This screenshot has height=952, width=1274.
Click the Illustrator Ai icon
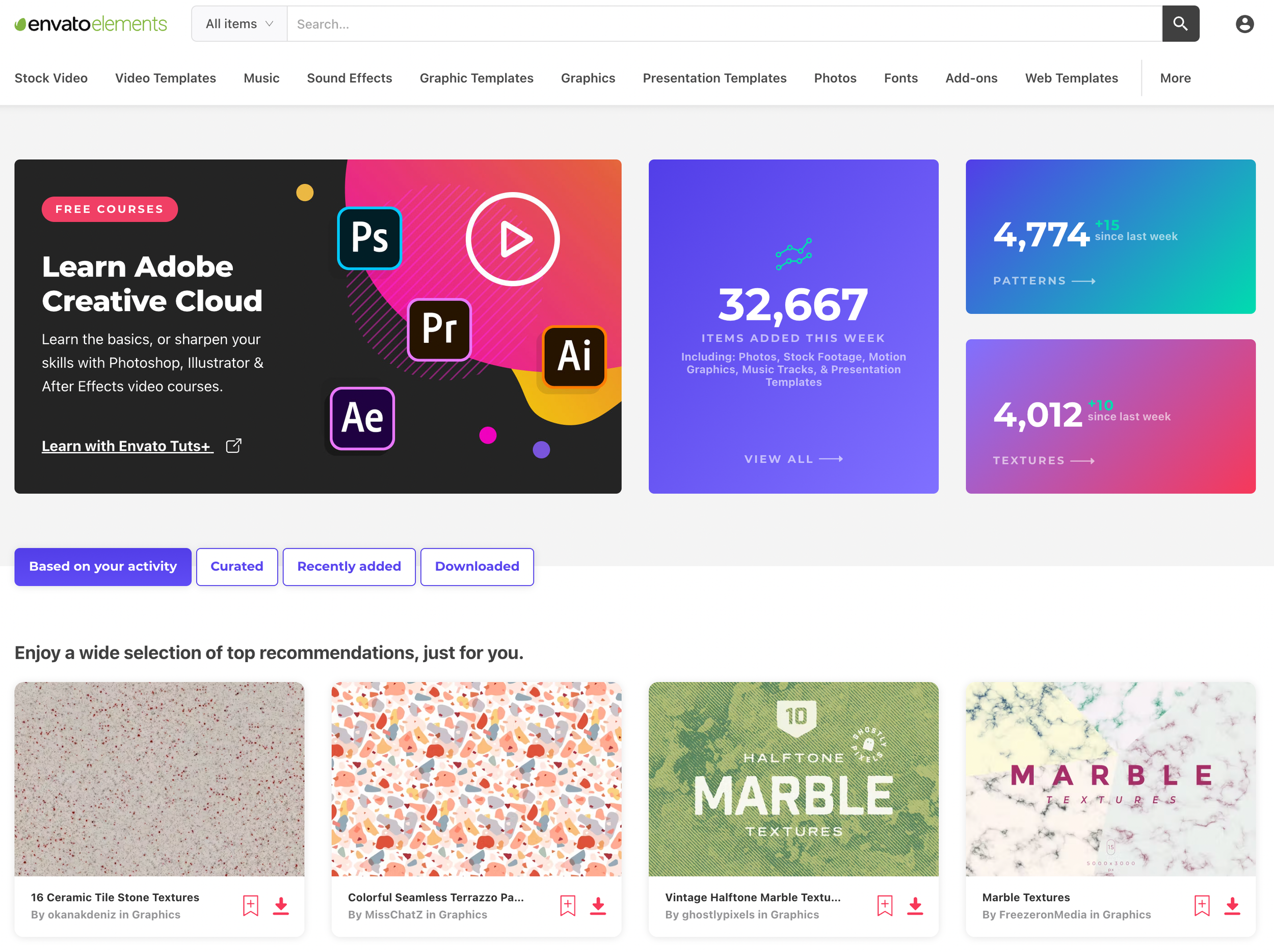(574, 356)
